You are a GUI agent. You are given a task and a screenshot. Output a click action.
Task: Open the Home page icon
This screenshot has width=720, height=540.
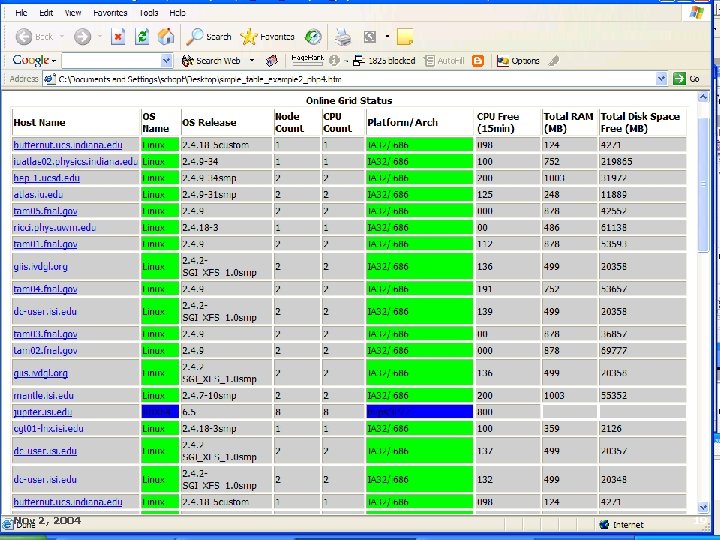[x=166, y=37]
